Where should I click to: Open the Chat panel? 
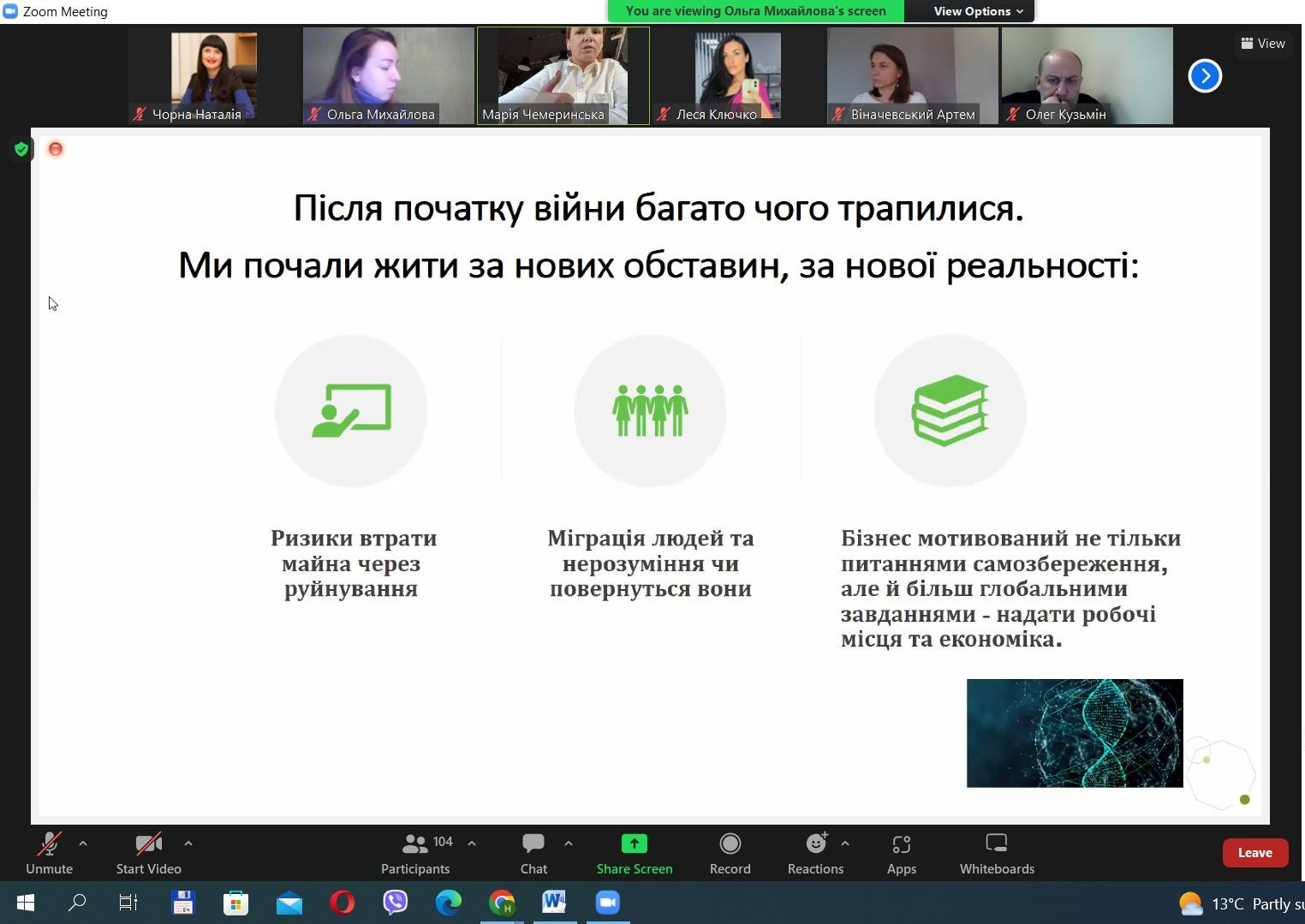point(533,853)
